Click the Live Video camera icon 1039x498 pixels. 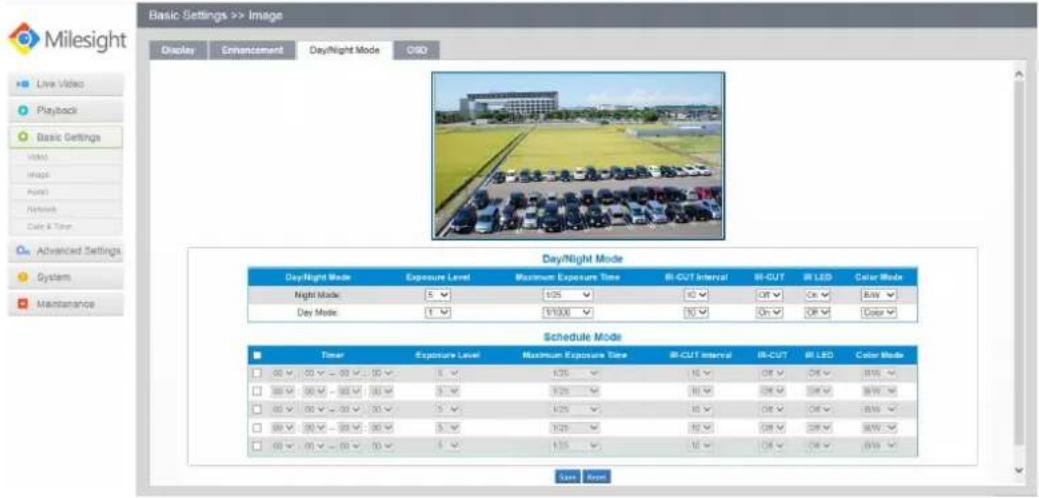coord(23,84)
